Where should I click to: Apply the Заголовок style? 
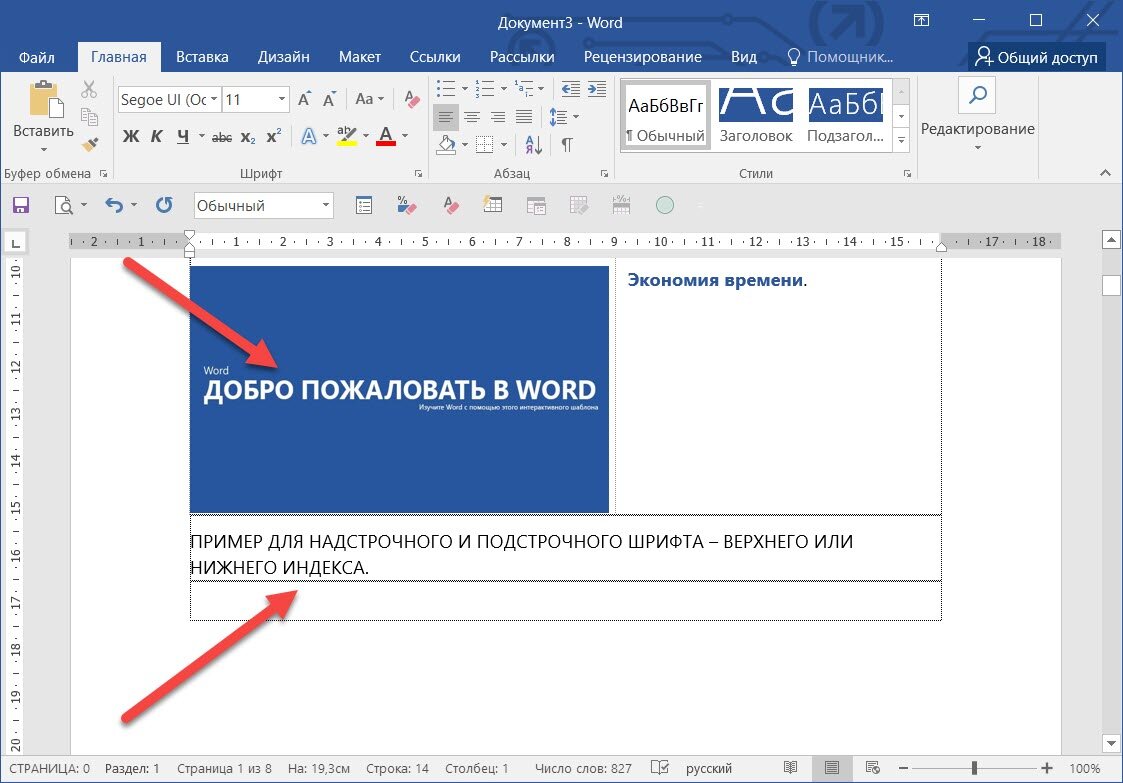click(x=756, y=115)
